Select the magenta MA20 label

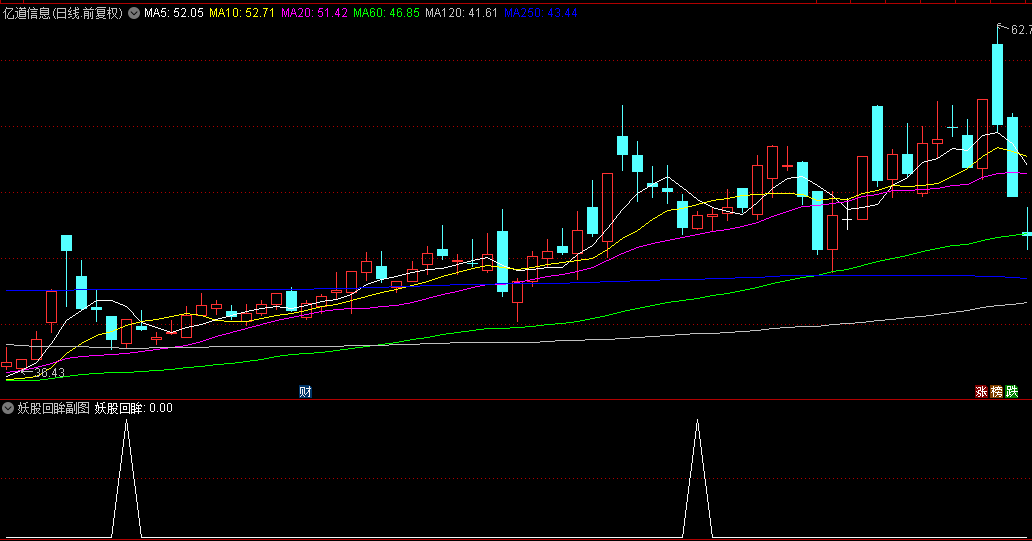[315, 14]
